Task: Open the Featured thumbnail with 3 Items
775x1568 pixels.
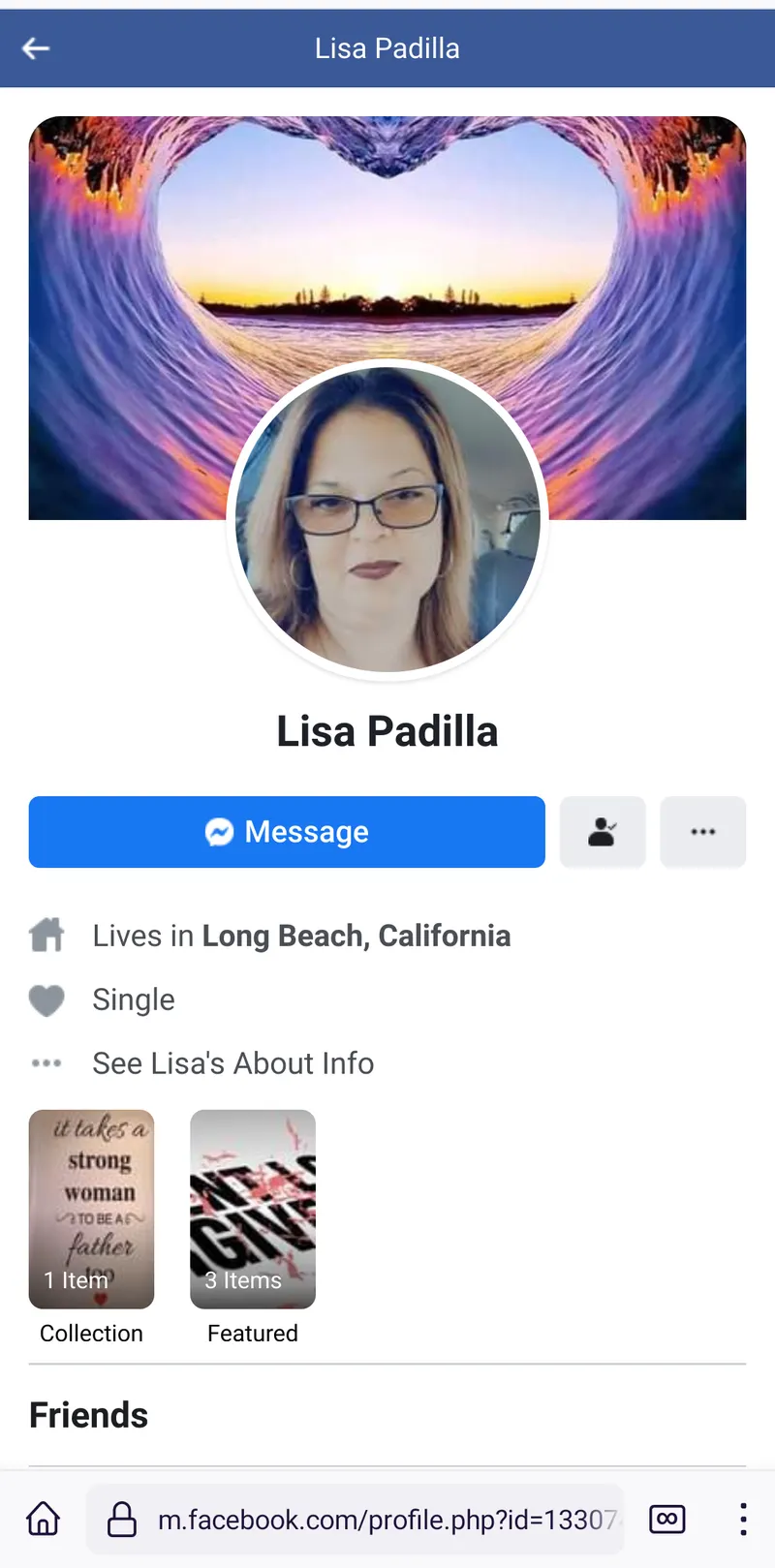Action: 253,1210
